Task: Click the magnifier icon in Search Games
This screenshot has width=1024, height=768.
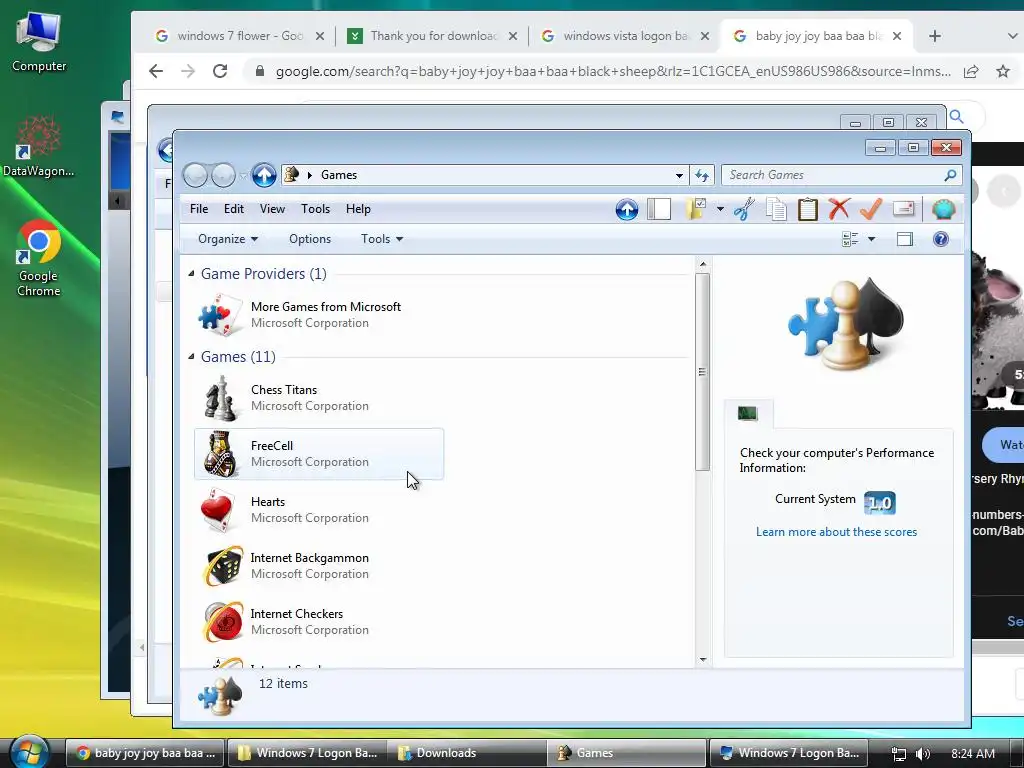Action: 950,175
